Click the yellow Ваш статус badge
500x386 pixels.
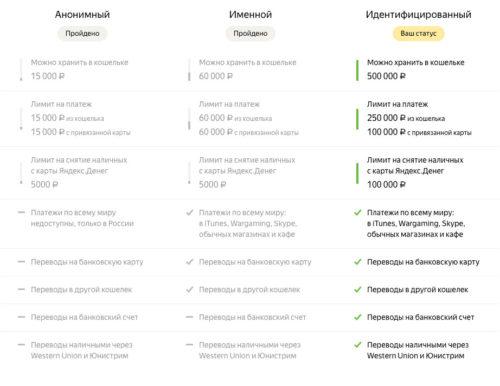click(418, 34)
